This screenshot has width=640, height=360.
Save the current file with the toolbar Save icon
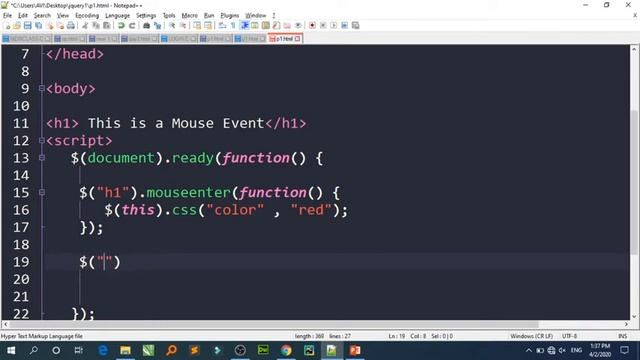pos(28,25)
